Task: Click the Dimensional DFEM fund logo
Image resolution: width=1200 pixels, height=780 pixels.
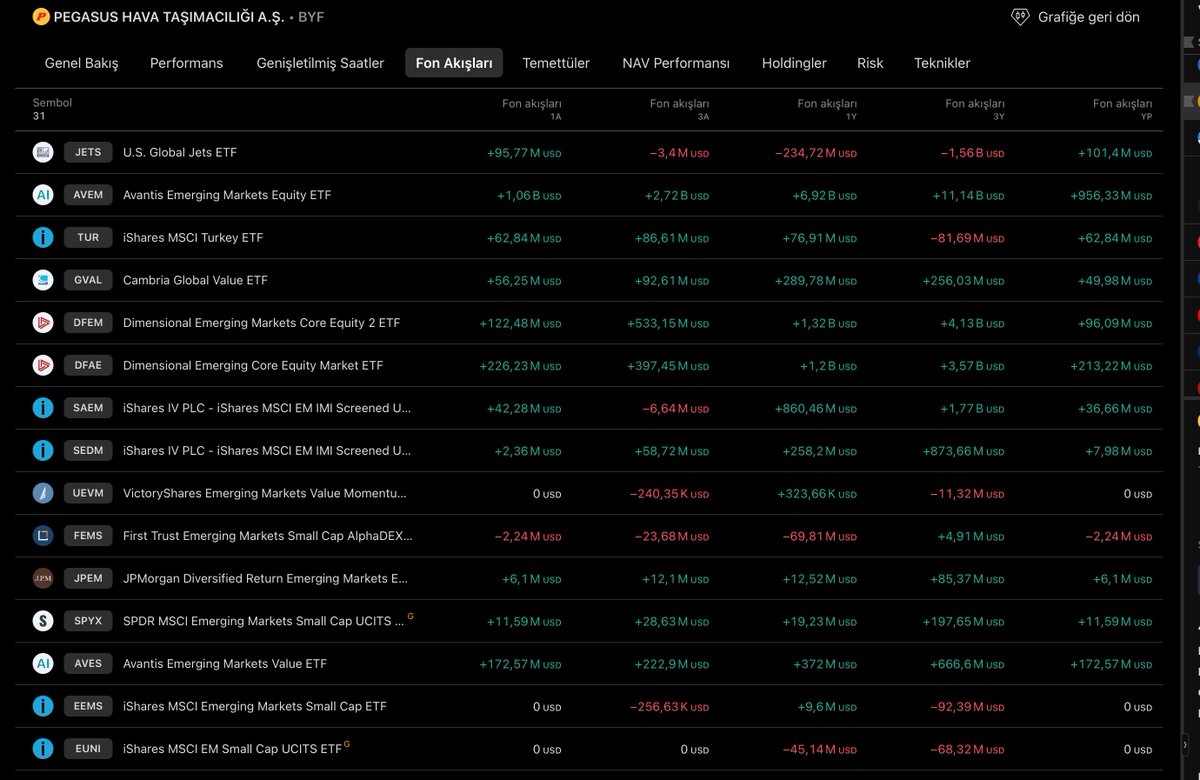Action: point(42,323)
